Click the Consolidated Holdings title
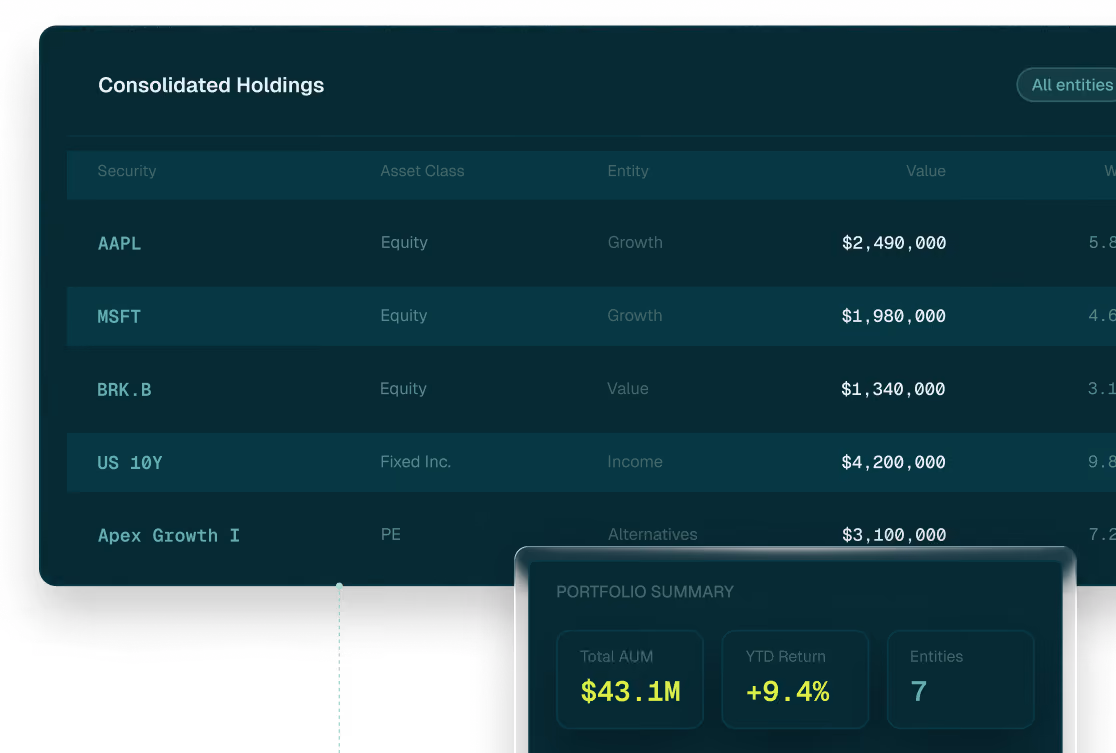1116x753 pixels. 211,85
